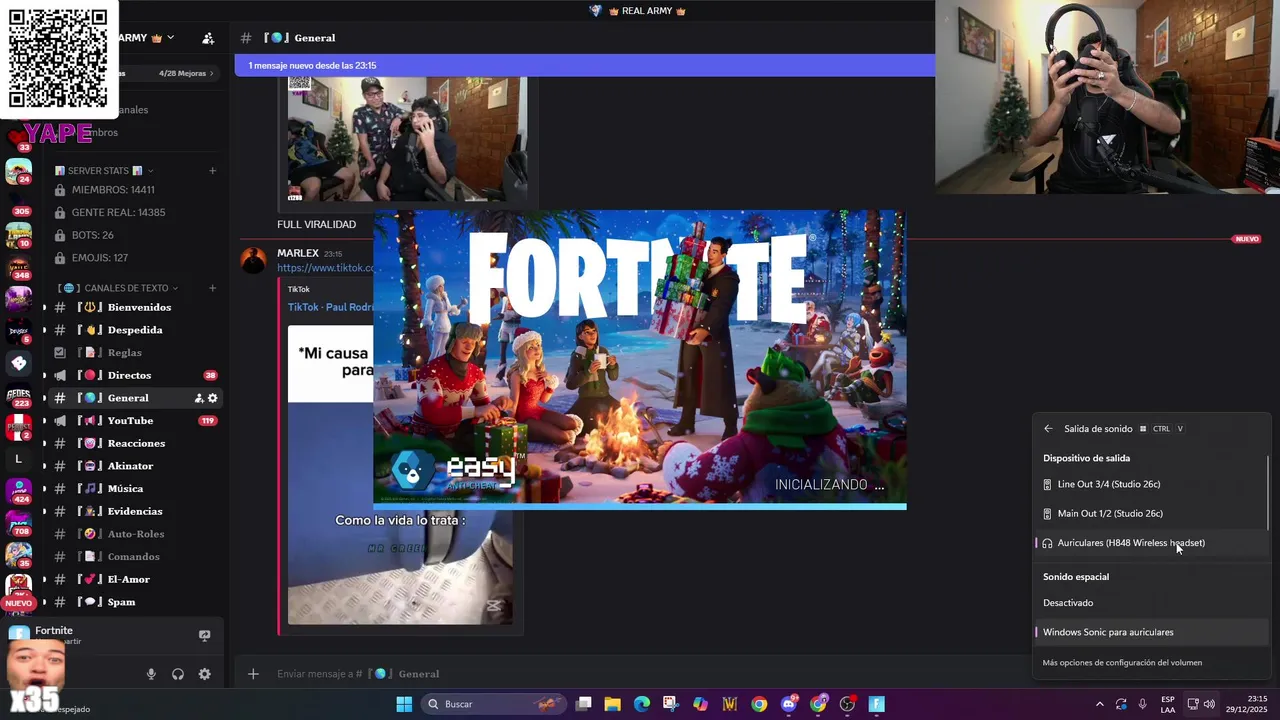Open the GEDES server icon

(x=18, y=395)
